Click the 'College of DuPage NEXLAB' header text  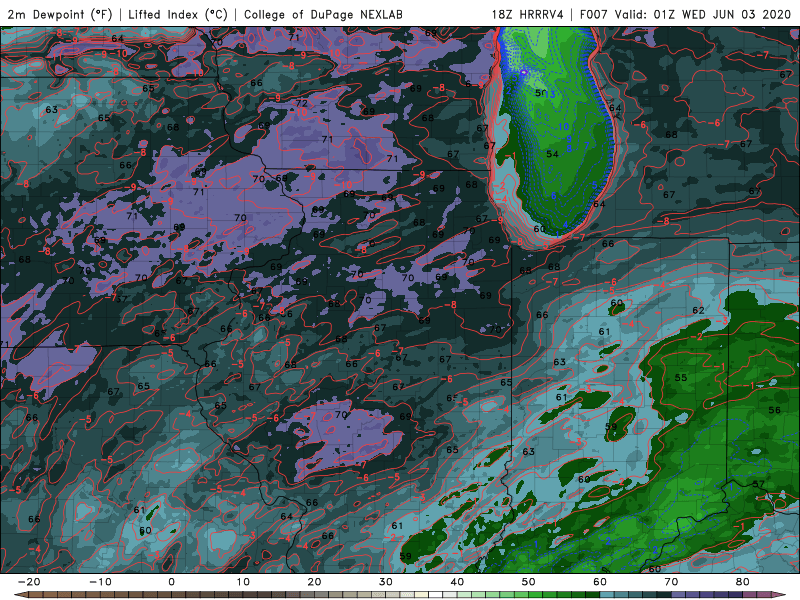(323, 14)
